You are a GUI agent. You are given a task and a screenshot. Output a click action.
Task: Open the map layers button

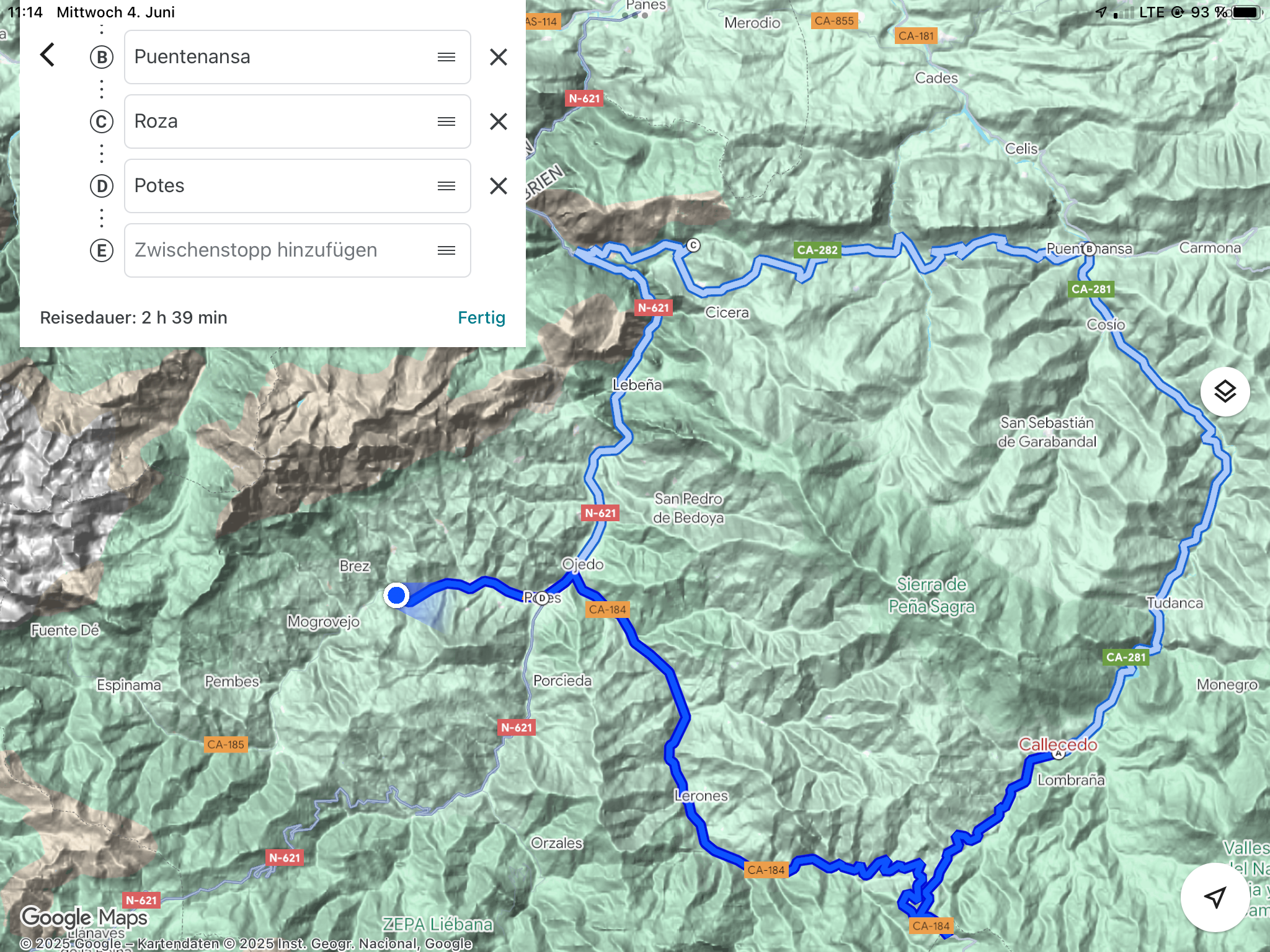pos(1225,392)
